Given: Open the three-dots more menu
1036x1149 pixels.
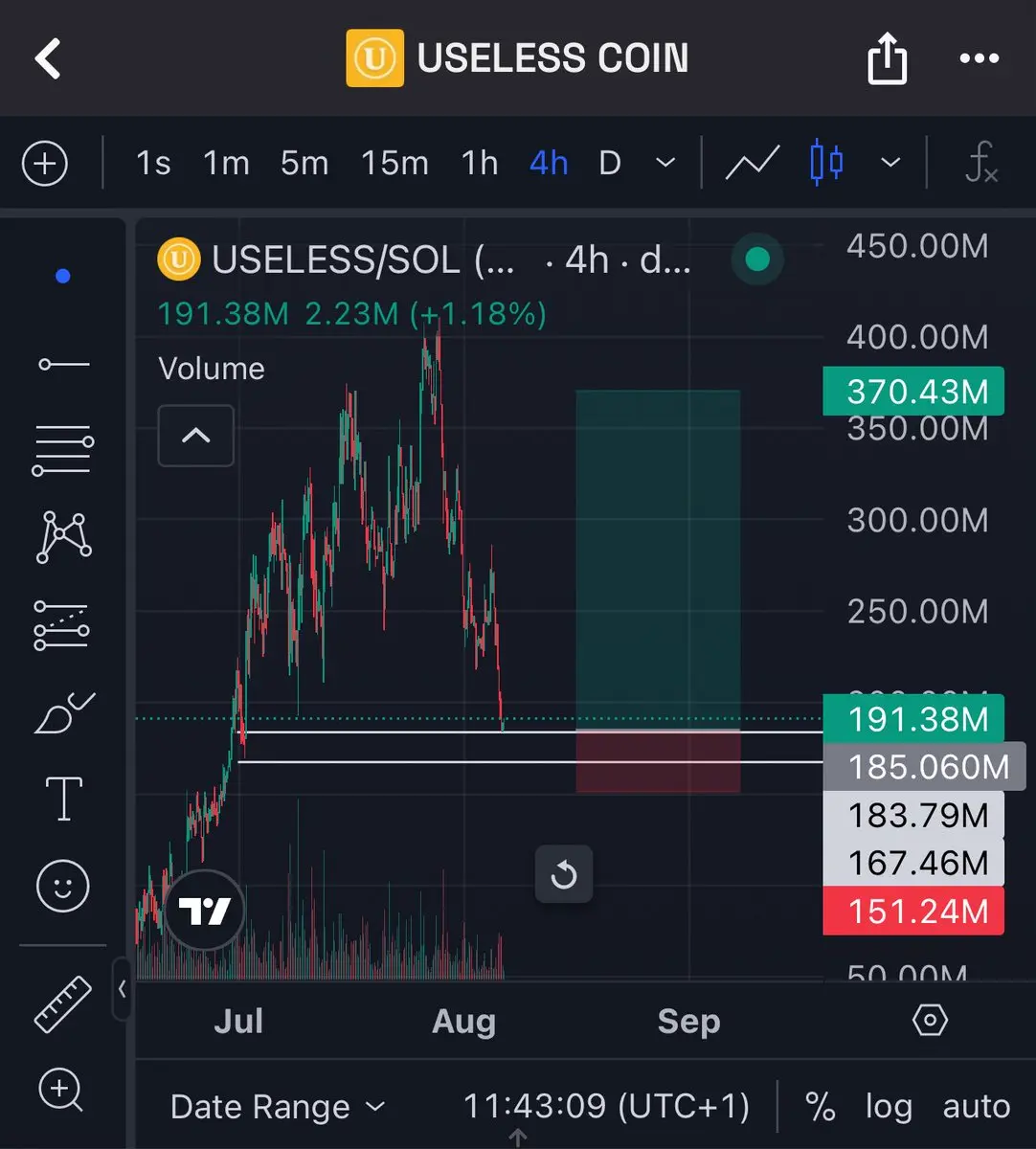Looking at the screenshot, I should (x=979, y=58).
